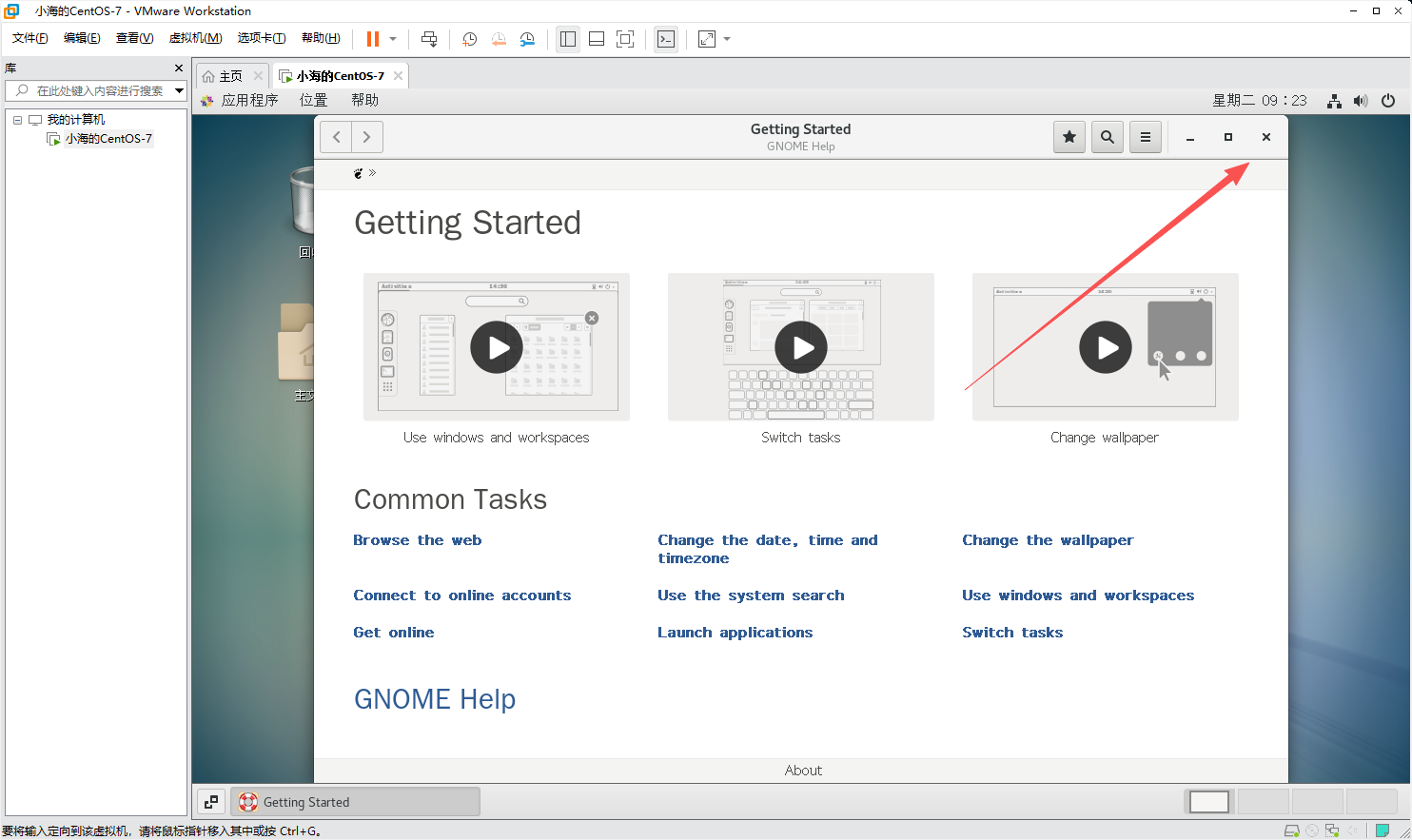Open the library search filter dropdown
1412x840 pixels.
[179, 90]
